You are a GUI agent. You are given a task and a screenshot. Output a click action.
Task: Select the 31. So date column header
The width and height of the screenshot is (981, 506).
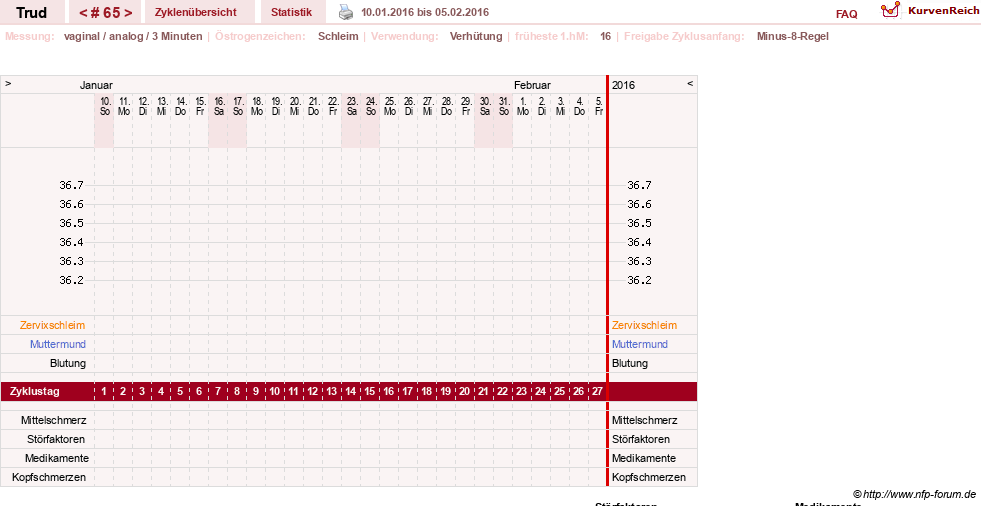coord(504,106)
